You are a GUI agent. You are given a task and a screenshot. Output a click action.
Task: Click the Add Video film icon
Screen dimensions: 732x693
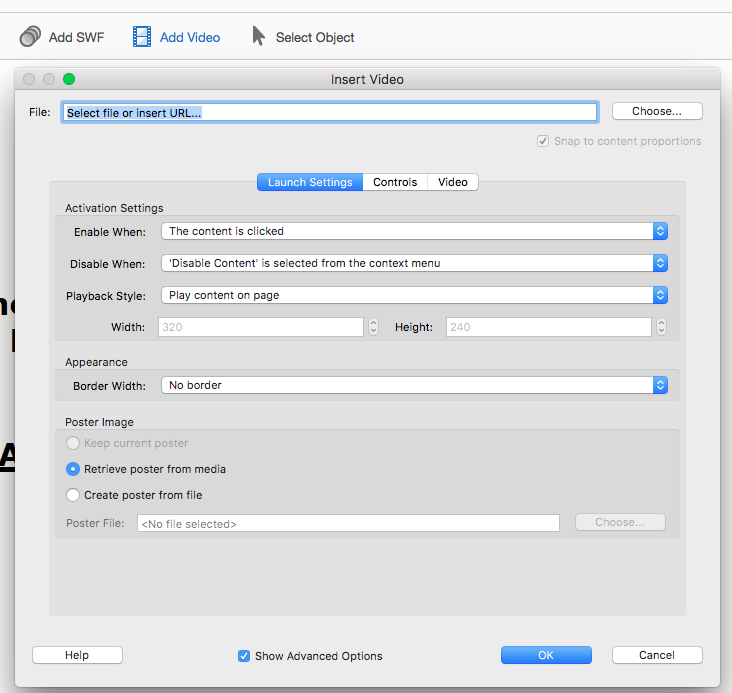[x=142, y=37]
